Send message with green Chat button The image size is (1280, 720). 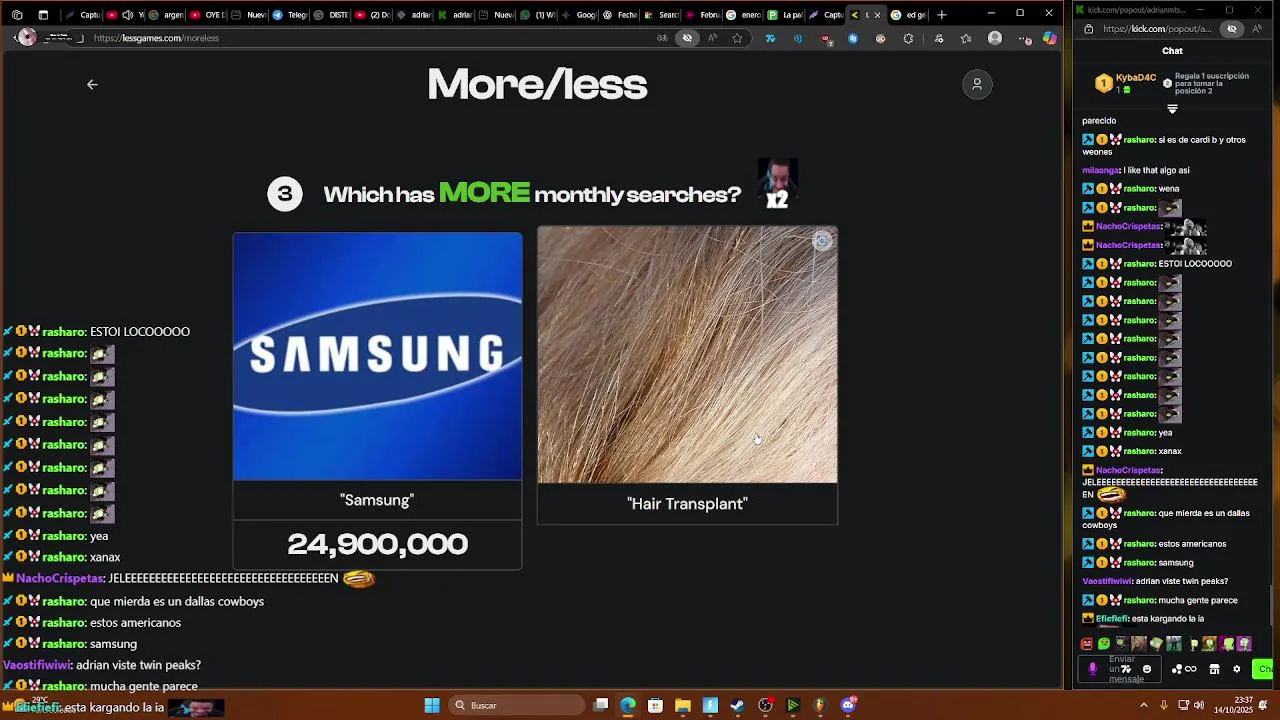pyautogui.click(x=1263, y=669)
